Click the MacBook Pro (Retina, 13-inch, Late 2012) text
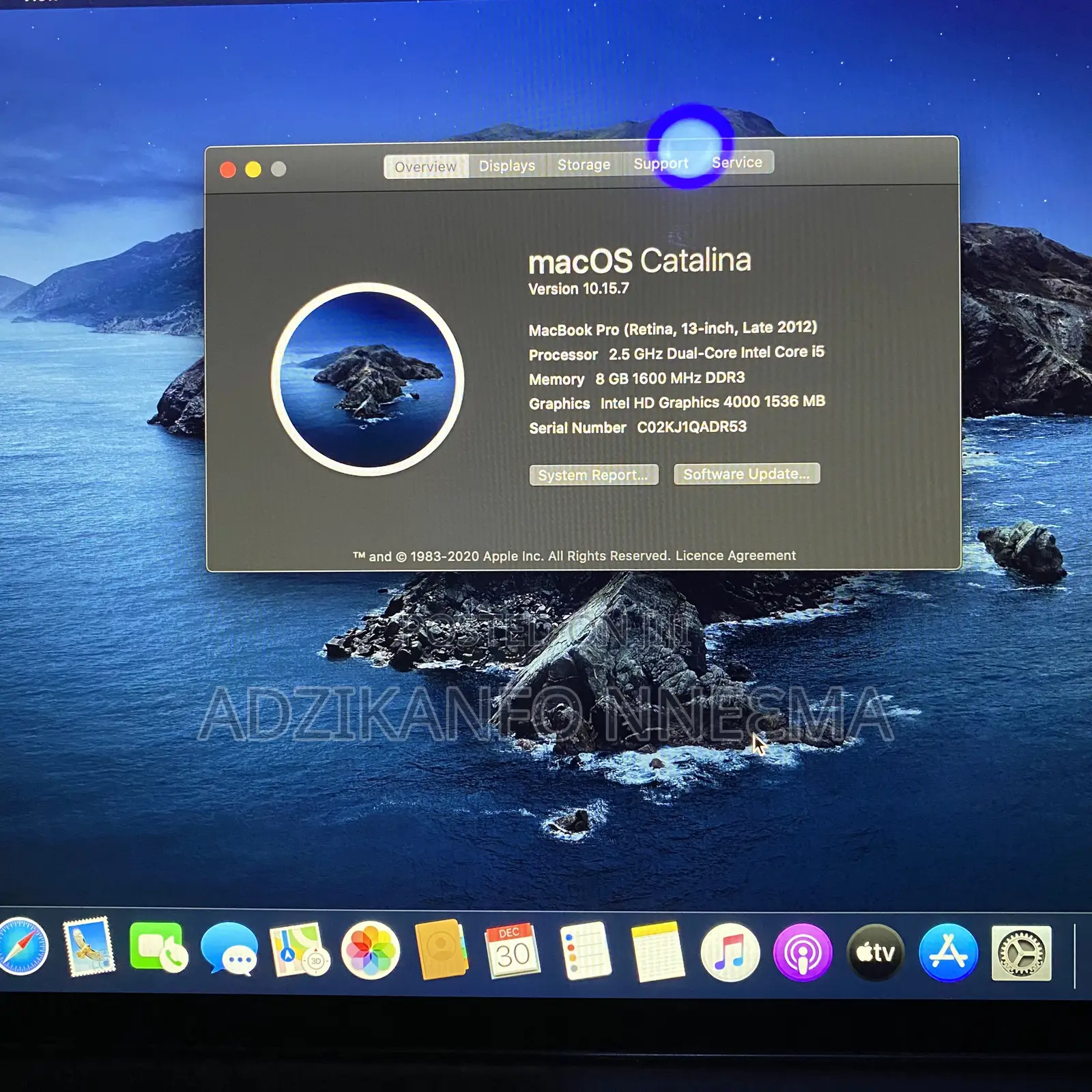Viewport: 1092px width, 1092px height. (x=673, y=328)
